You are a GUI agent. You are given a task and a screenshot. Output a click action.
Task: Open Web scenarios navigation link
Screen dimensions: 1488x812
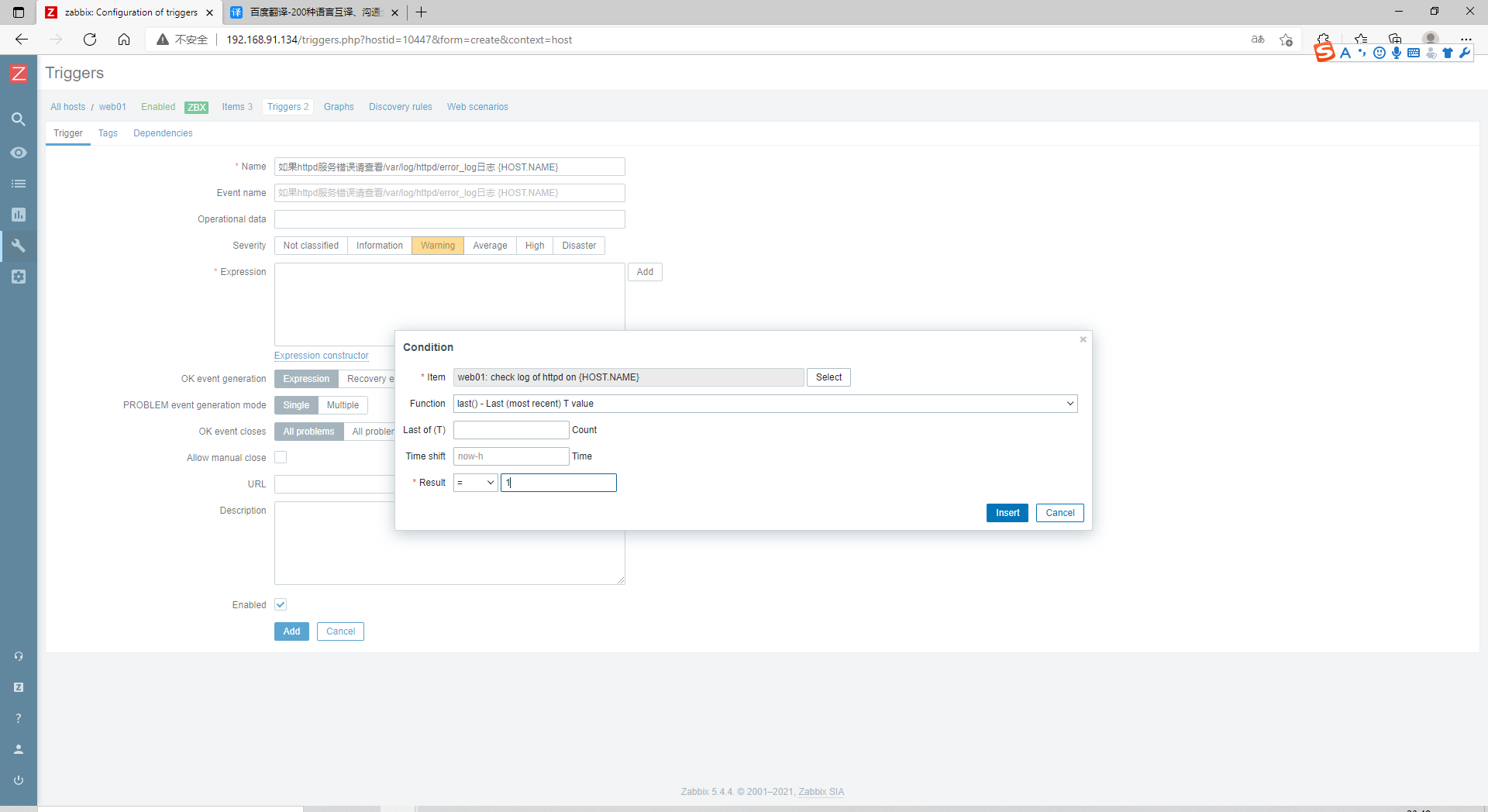(x=477, y=107)
